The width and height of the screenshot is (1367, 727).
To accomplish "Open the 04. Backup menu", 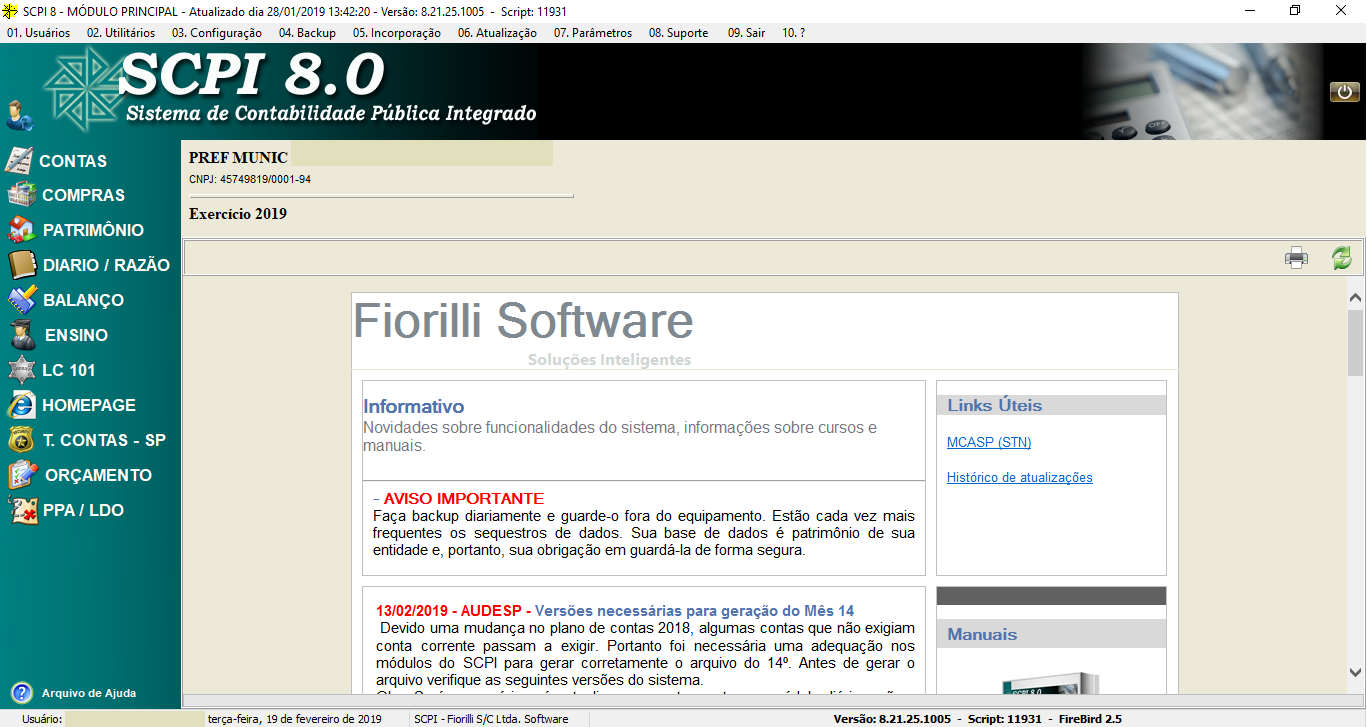I will tap(307, 33).
